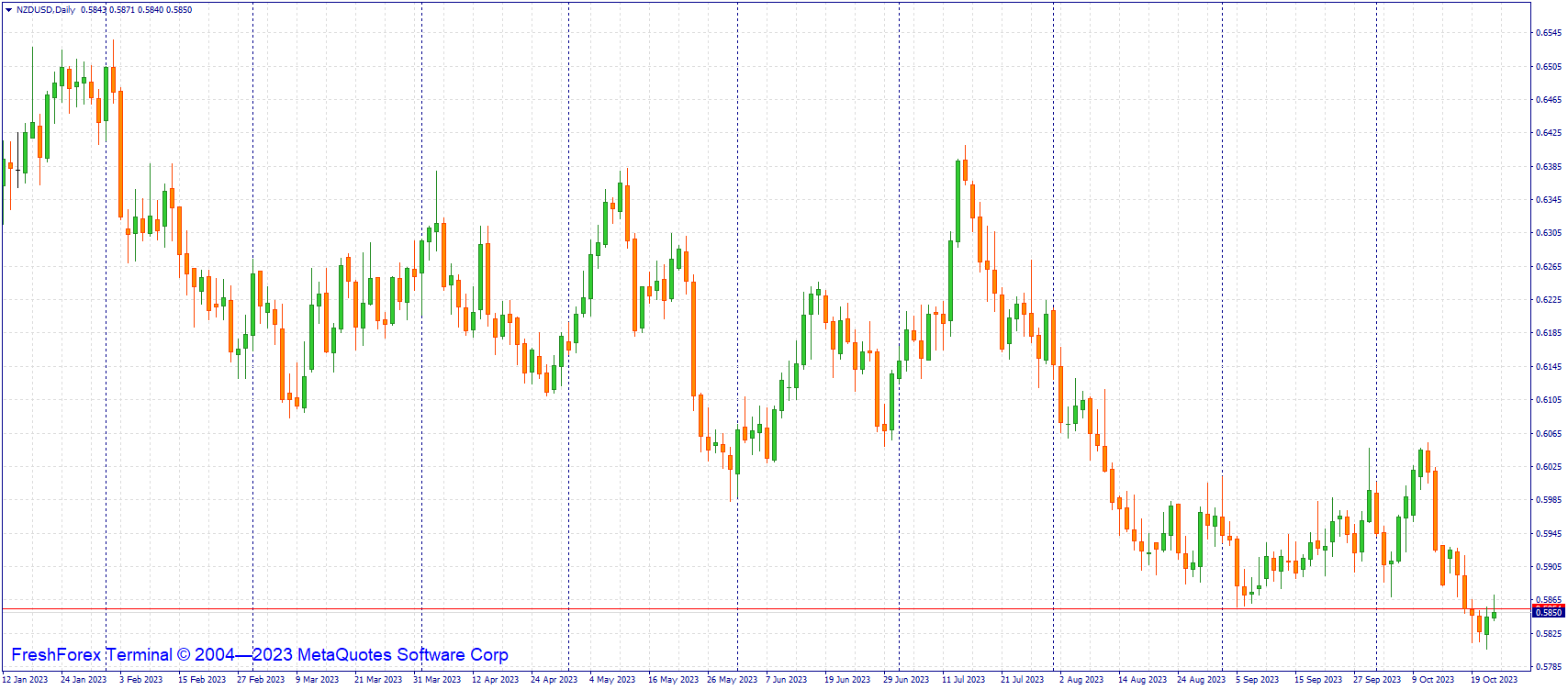The image size is (1568, 690).
Task: Click the 0.6425 price axis label
Action: tap(1550, 133)
